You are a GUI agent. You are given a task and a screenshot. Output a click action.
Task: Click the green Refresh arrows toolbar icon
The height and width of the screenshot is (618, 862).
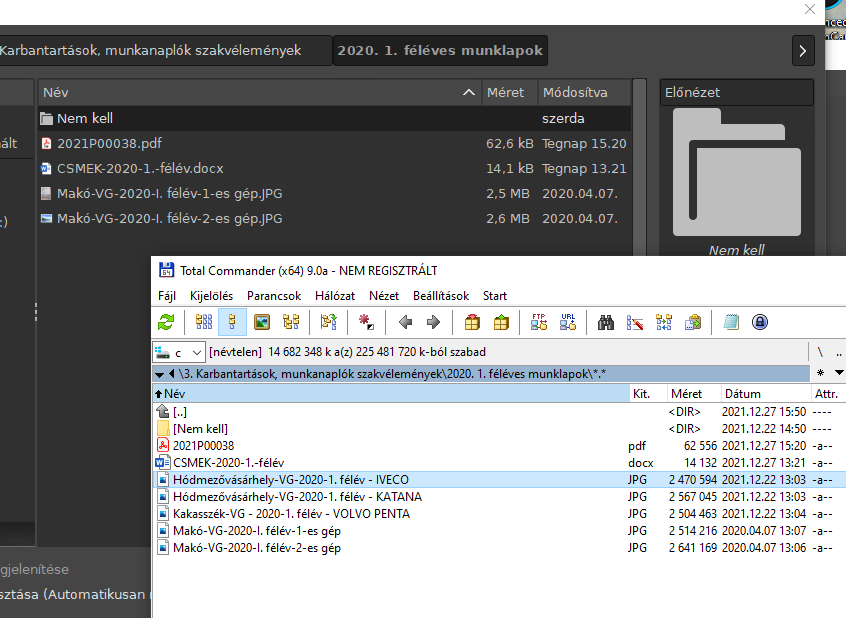166,322
